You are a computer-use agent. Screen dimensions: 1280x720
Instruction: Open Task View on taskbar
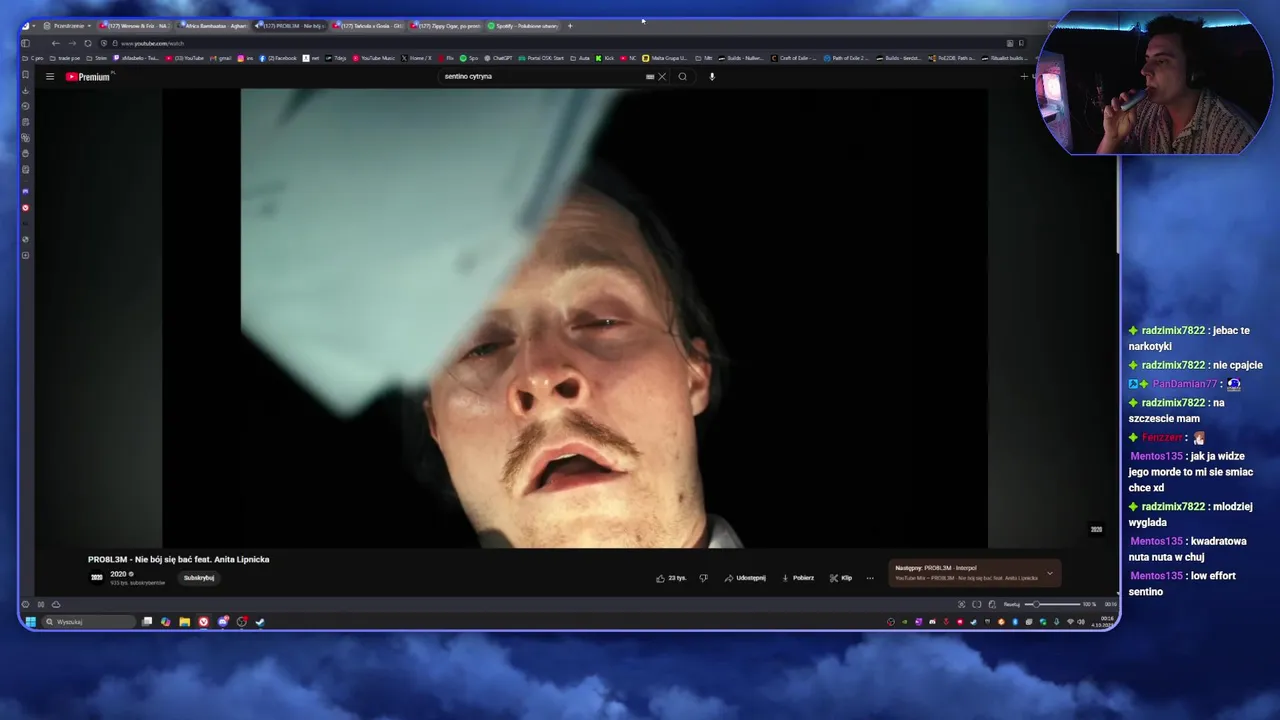[x=147, y=622]
